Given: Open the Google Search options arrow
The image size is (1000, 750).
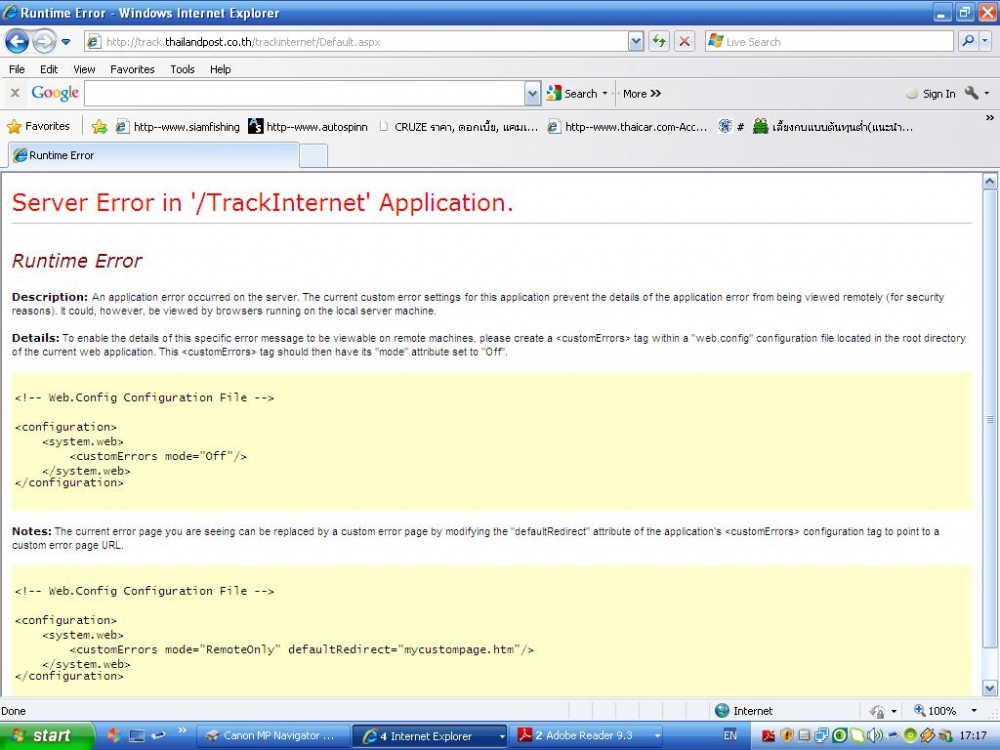Looking at the screenshot, I should click(605, 94).
